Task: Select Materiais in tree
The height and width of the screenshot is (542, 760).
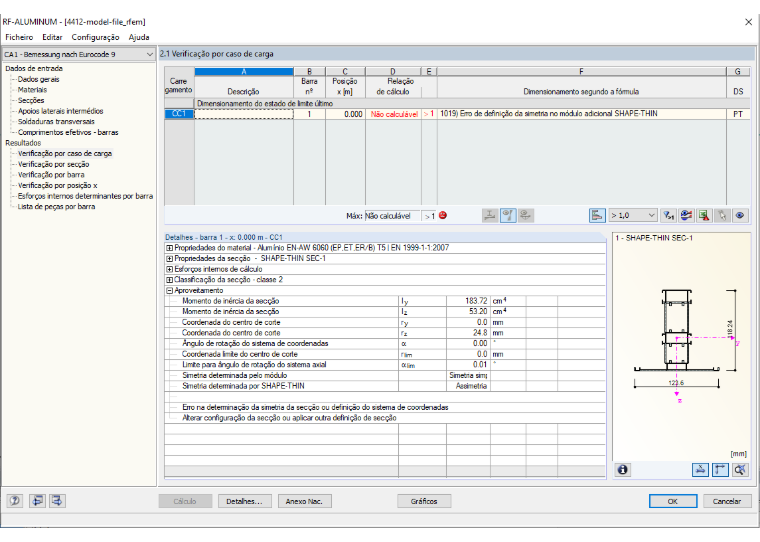Action: [x=32, y=90]
